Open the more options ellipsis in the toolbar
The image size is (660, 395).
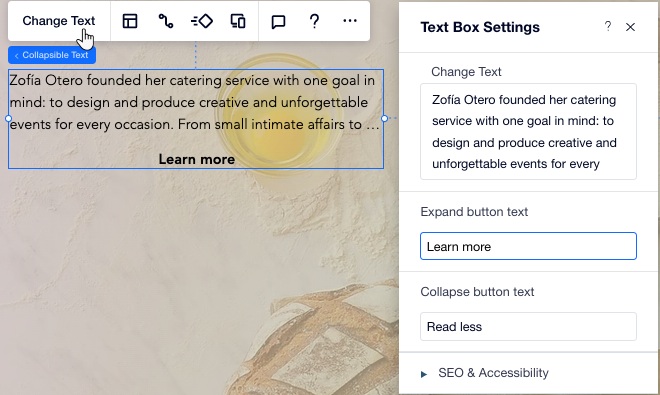(x=350, y=20)
